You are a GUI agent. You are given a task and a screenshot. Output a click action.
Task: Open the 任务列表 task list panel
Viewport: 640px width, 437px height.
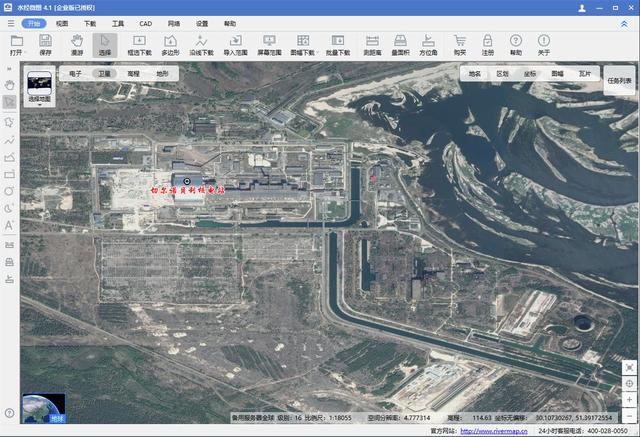click(x=620, y=80)
